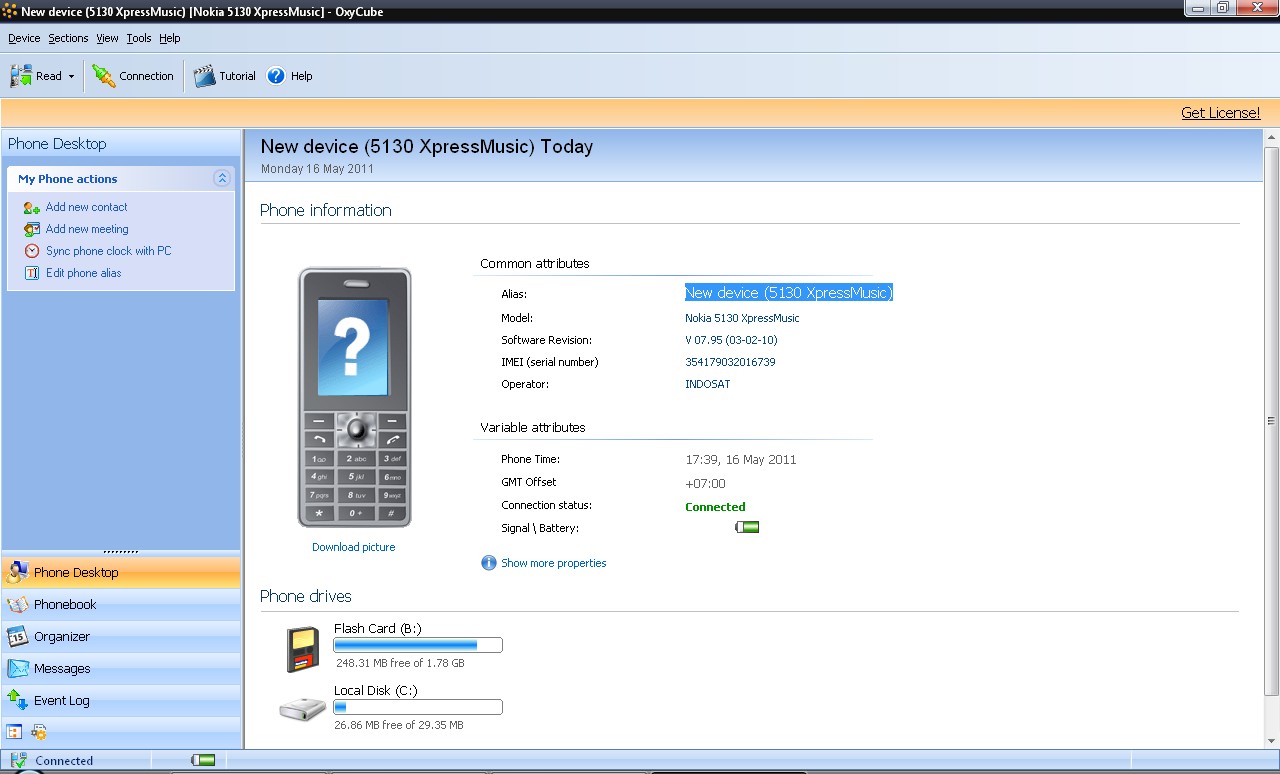
Task: Open the Device menu
Action: tap(24, 38)
